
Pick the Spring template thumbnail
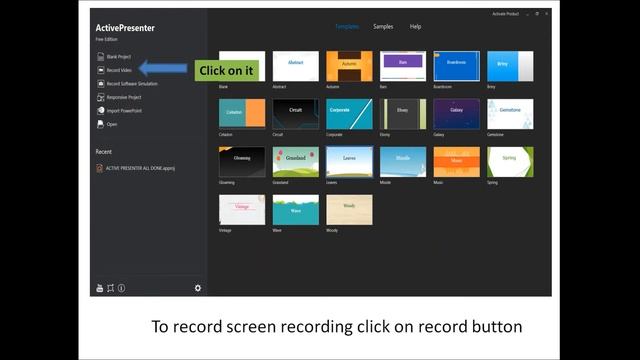(510, 162)
